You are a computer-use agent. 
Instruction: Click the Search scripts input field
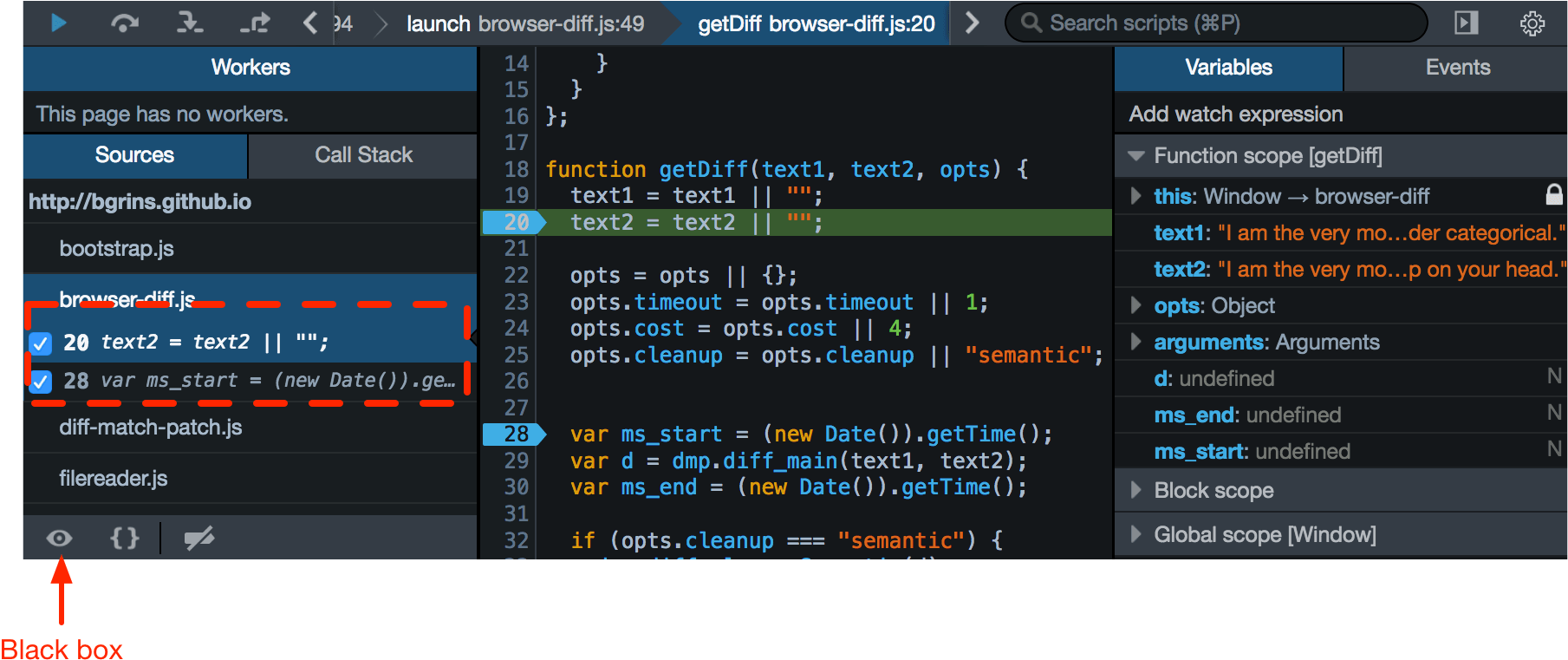click(1222, 23)
